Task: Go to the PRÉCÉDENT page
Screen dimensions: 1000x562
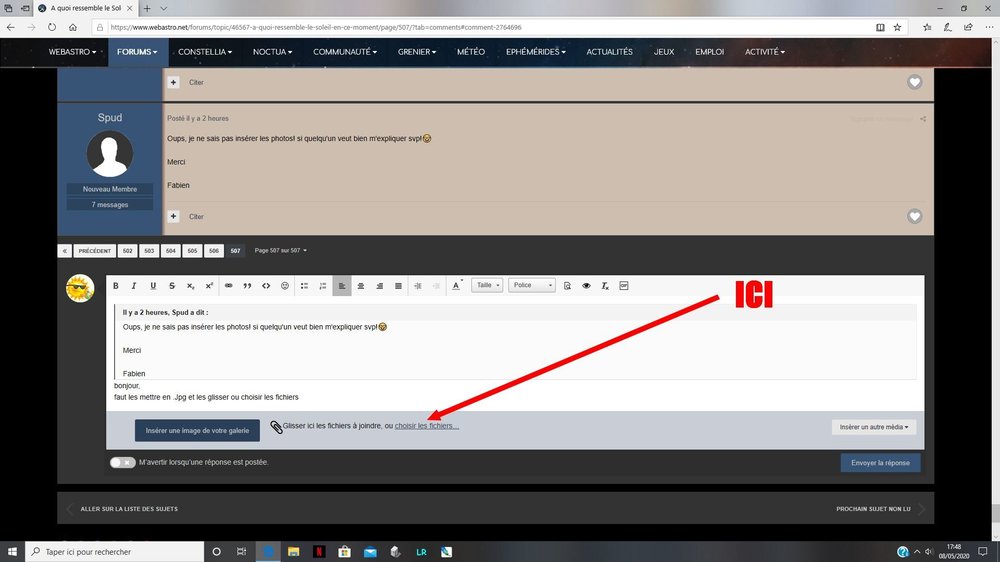Action: point(94,251)
